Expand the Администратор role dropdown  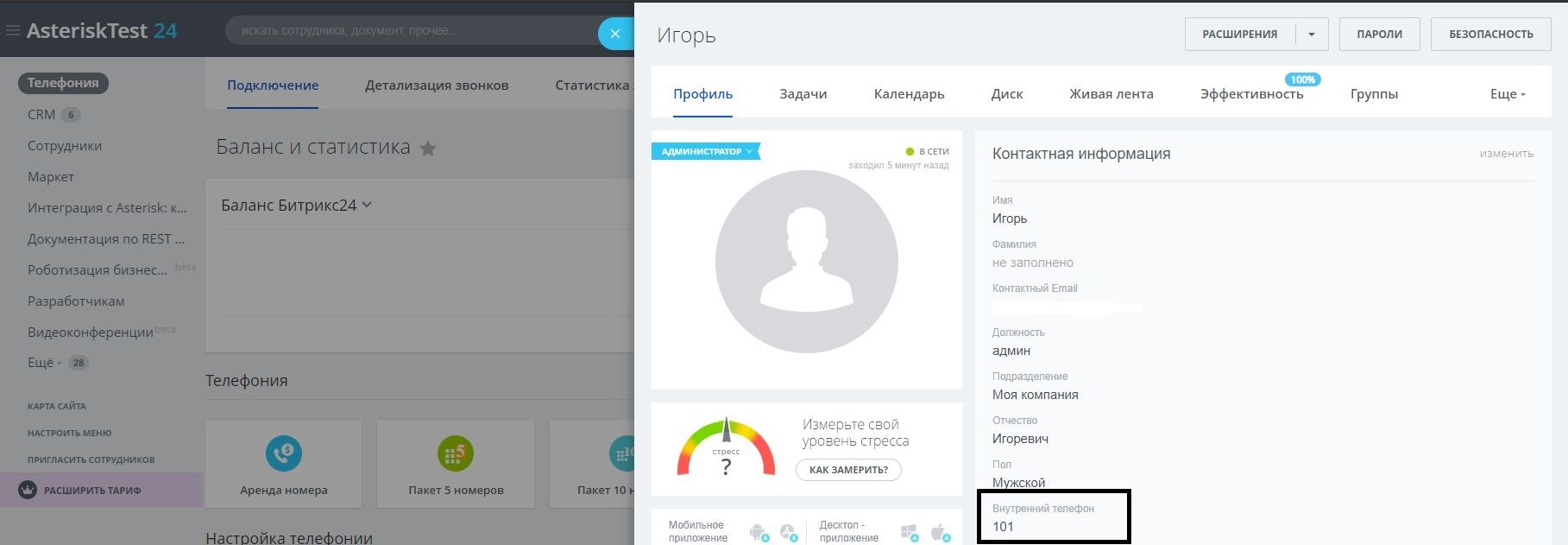tap(706, 151)
